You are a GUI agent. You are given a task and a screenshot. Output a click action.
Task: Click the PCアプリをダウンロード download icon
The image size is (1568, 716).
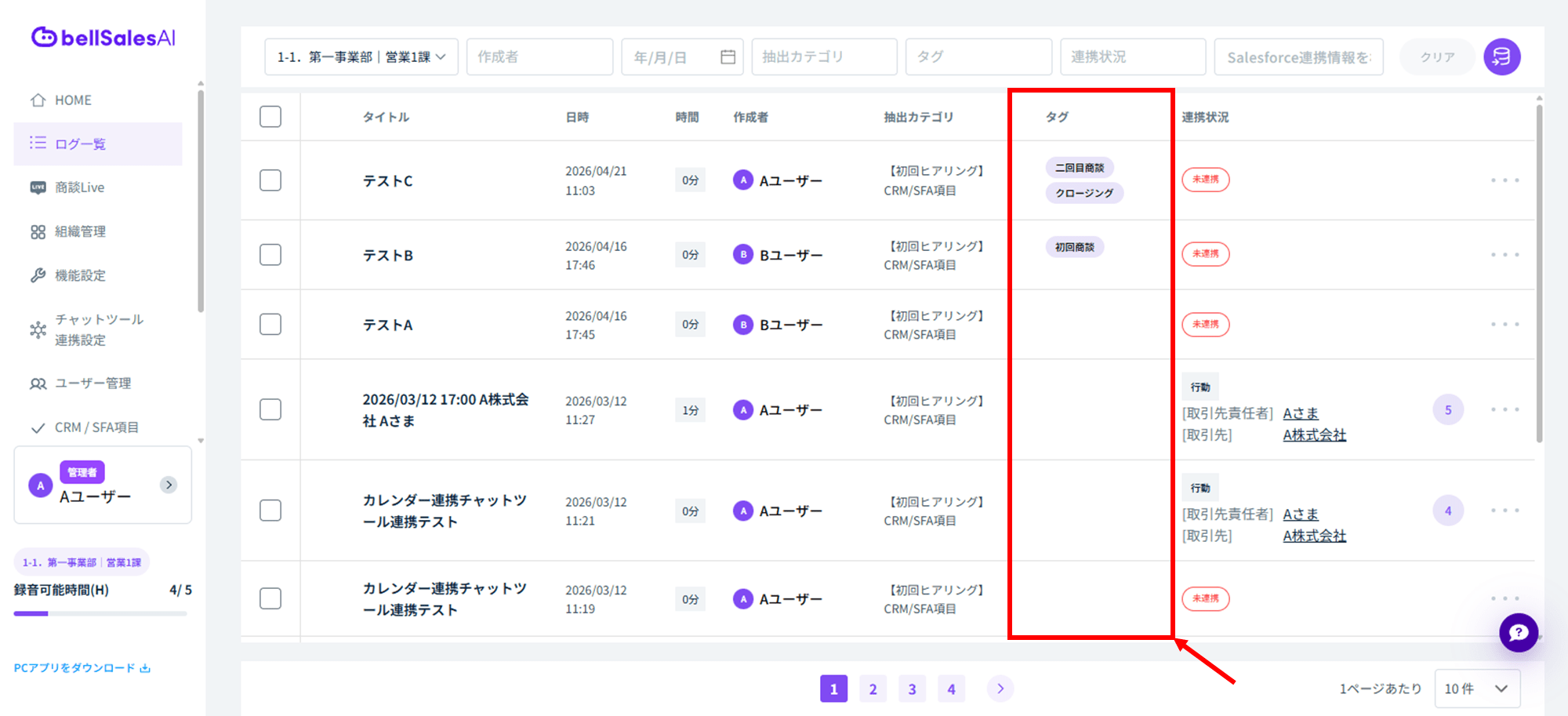click(145, 668)
